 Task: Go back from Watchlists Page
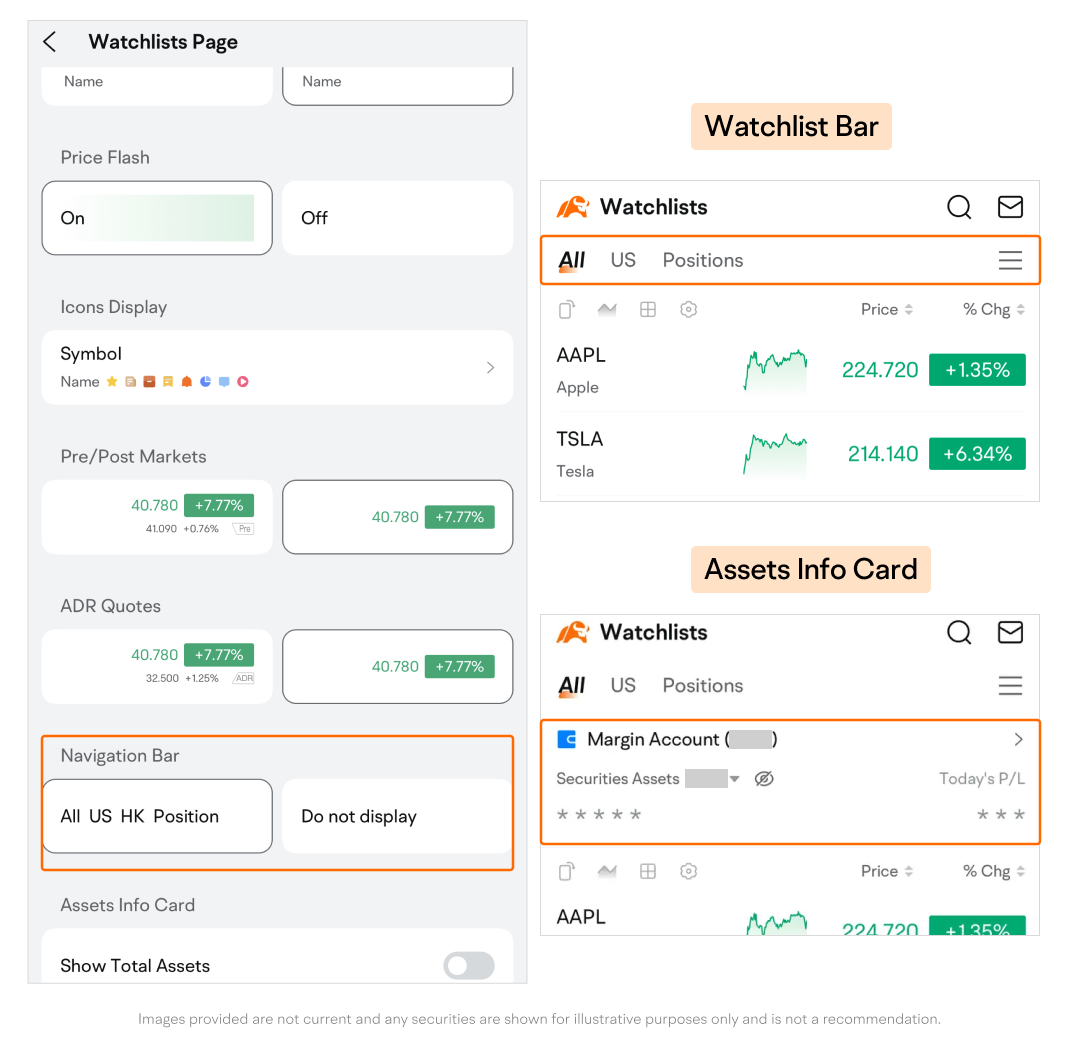pyautogui.click(x=50, y=42)
